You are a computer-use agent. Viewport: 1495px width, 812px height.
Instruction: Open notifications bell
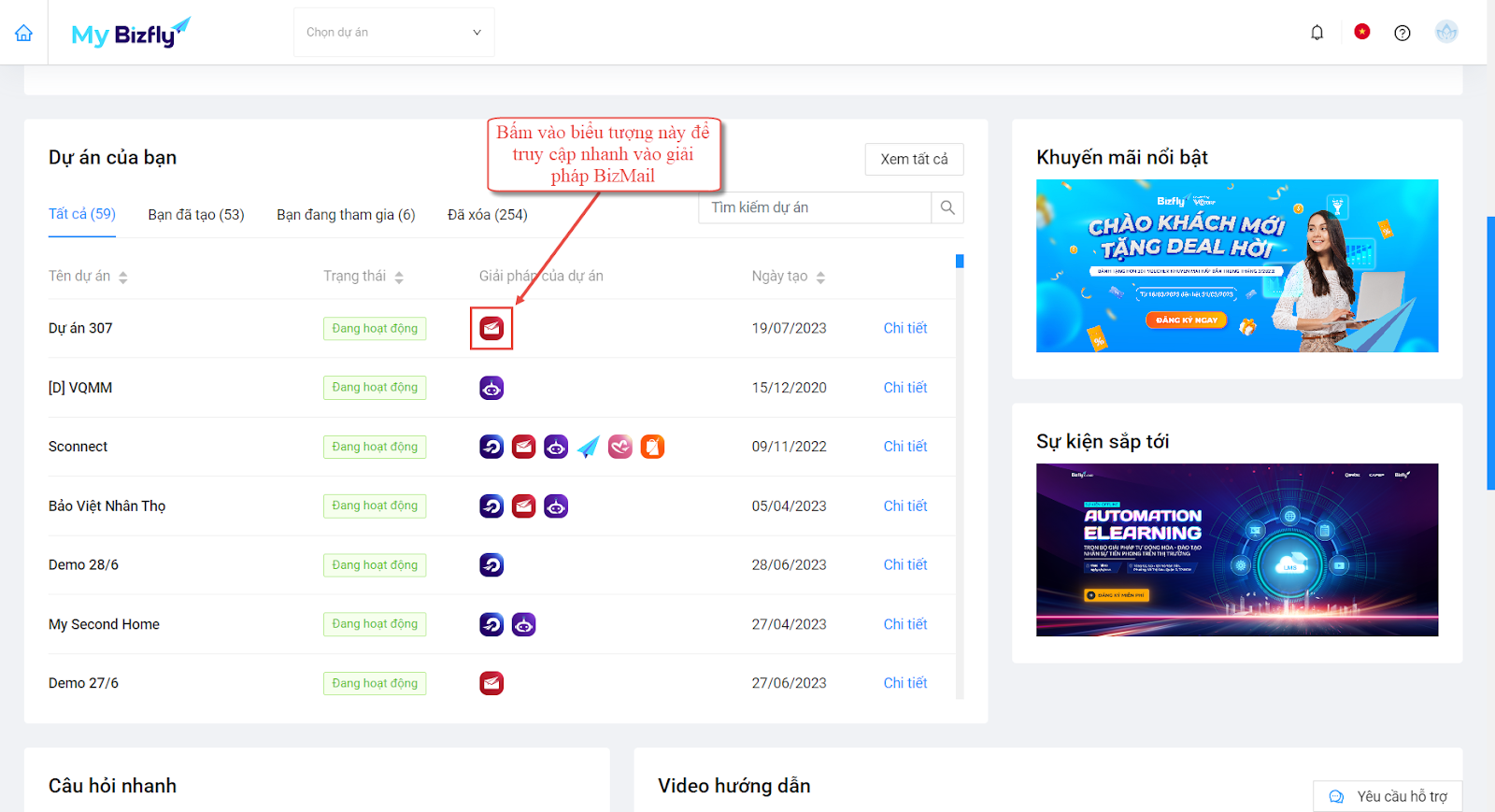(x=1317, y=33)
